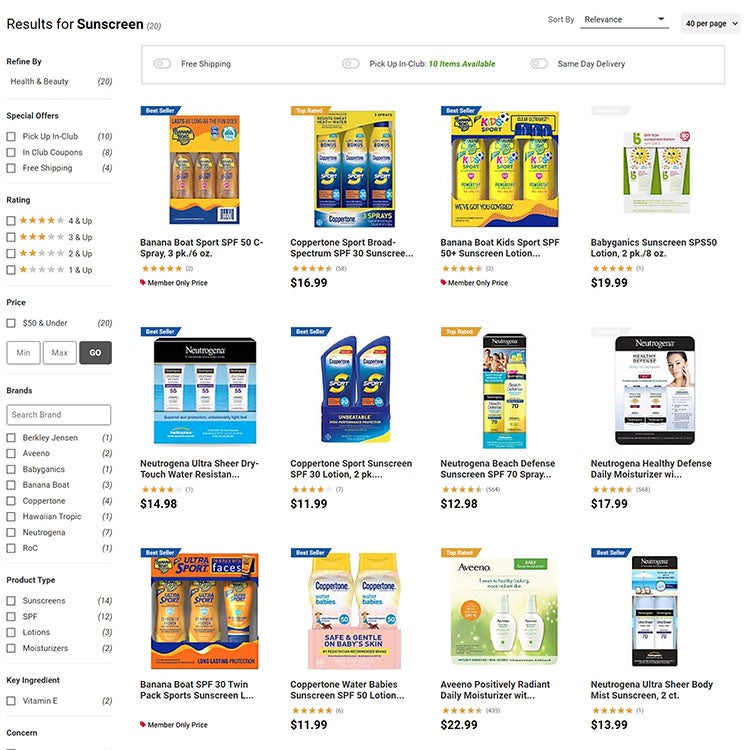
Task: Click the Search Brand input field
Action: click(59, 415)
